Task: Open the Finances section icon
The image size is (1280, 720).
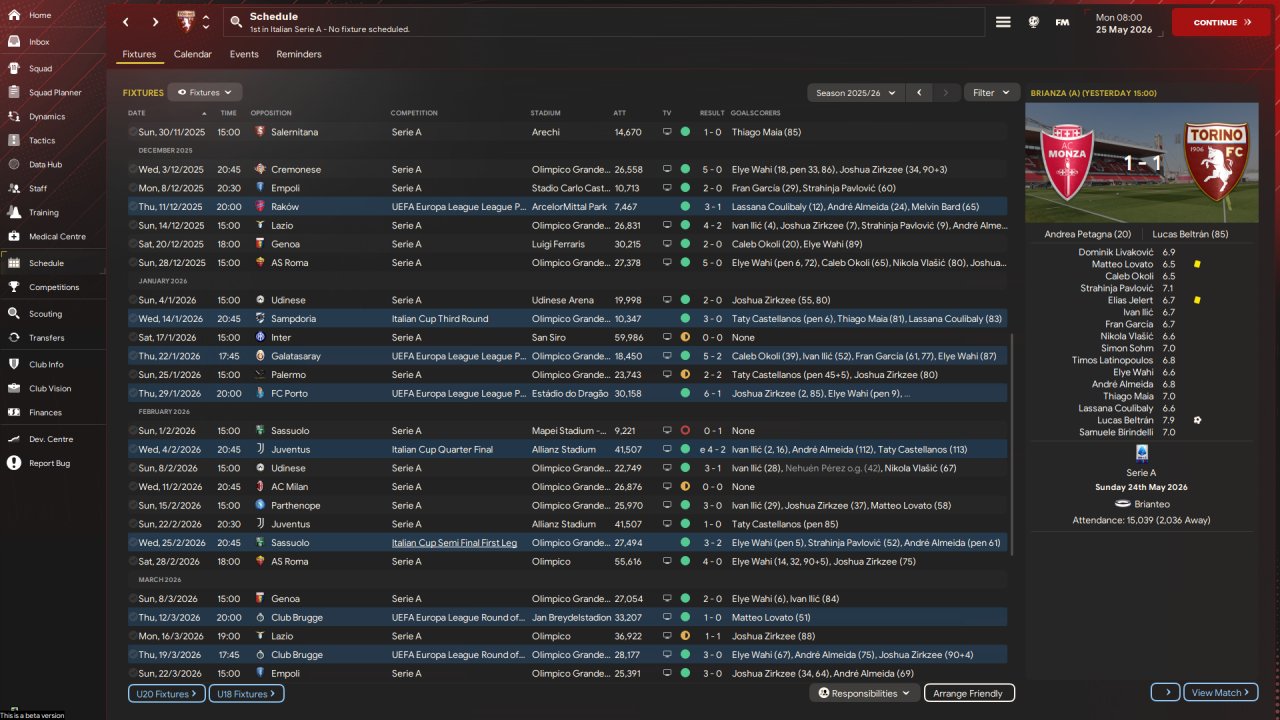Action: coord(15,412)
